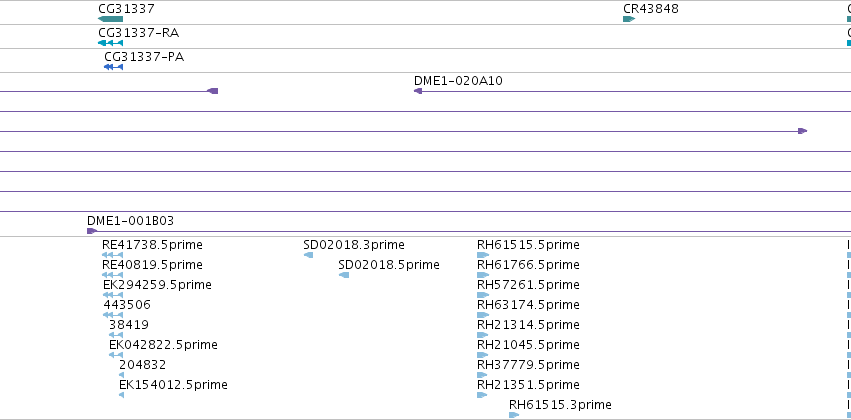Click the CR43848 gene arrow glyph
This screenshot has width=851, height=420.
629,19
